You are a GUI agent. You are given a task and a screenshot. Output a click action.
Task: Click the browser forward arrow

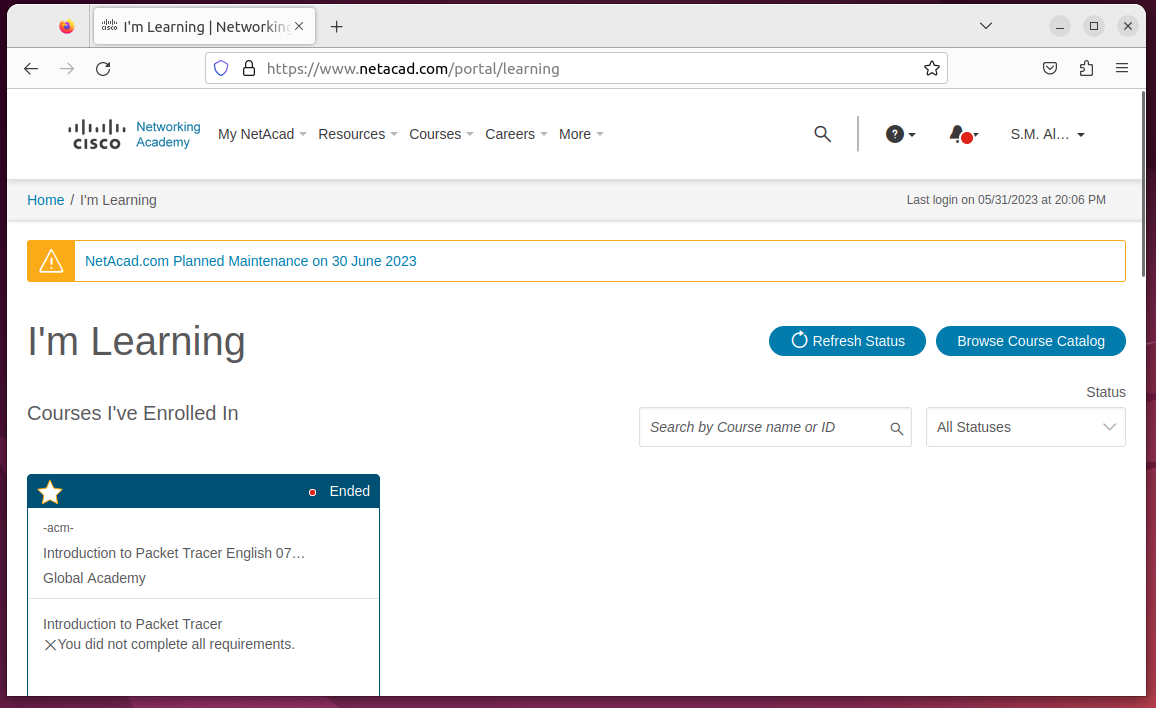67,69
